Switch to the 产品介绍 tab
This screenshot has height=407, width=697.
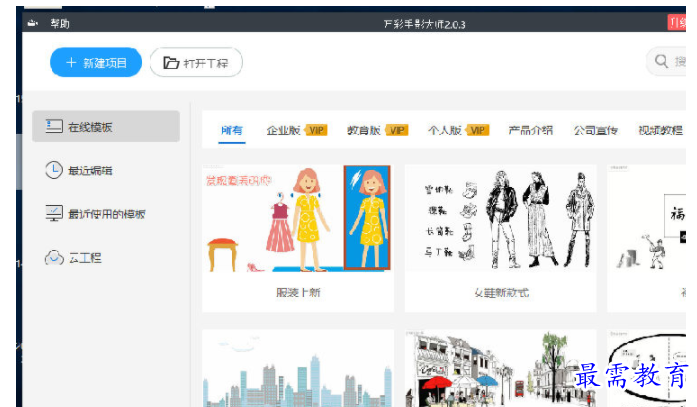(530, 131)
